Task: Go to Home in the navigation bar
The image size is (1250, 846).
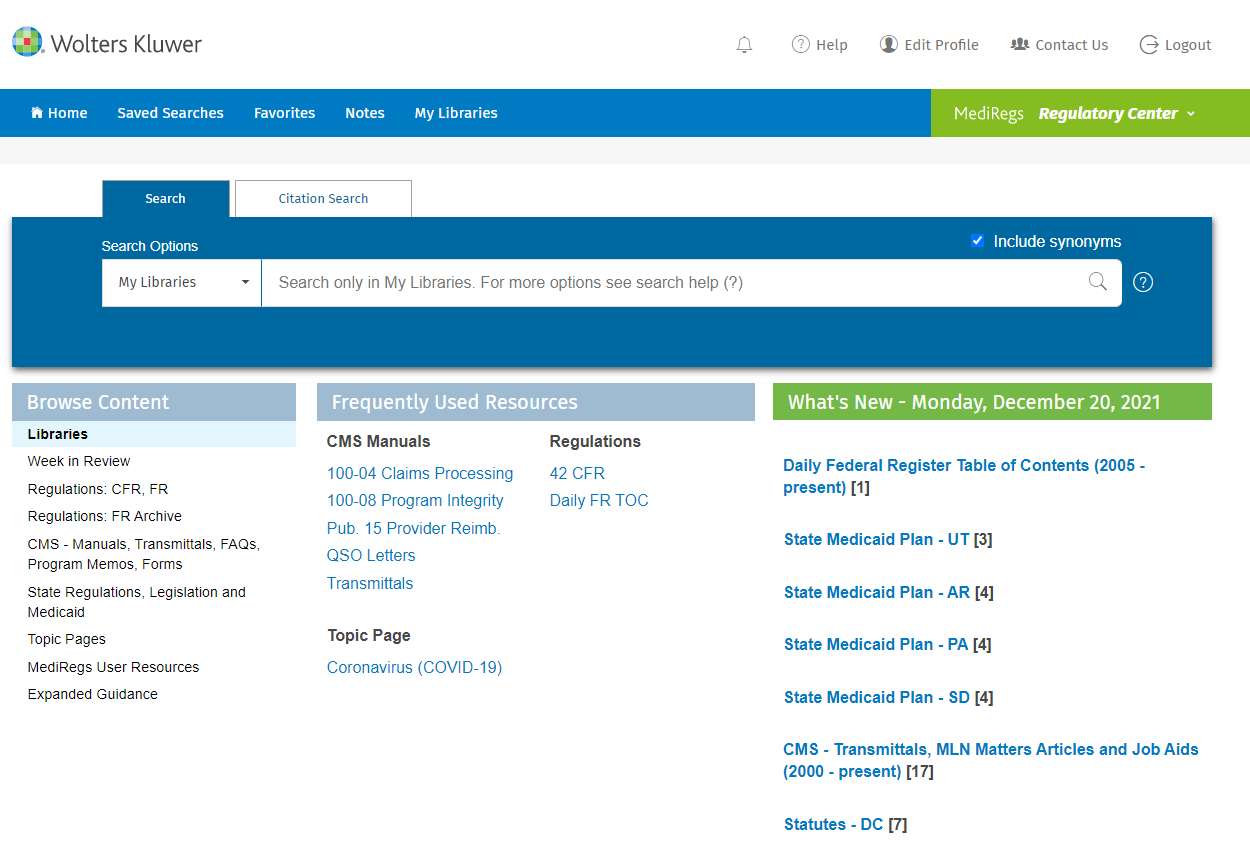Action: click(59, 113)
